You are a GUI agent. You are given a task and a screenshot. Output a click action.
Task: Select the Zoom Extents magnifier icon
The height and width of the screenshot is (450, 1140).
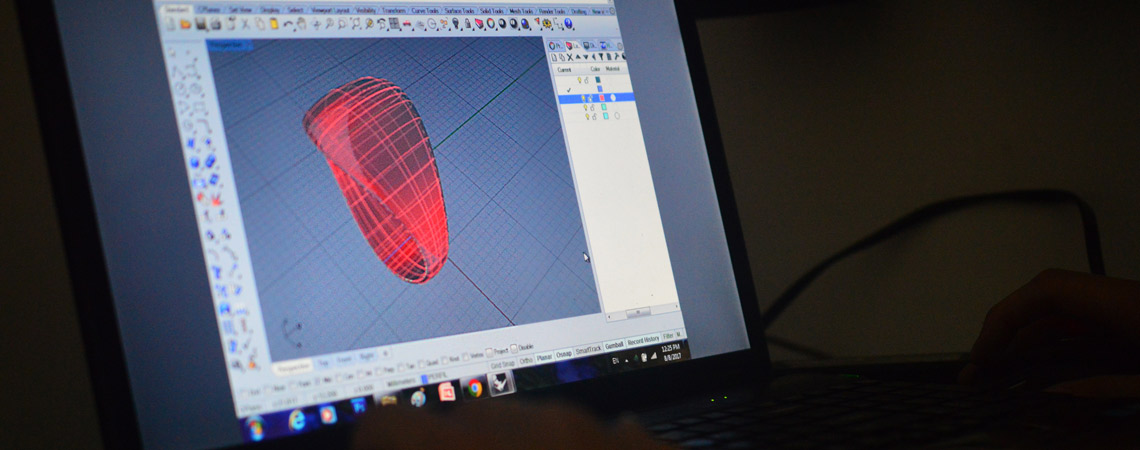click(355, 23)
